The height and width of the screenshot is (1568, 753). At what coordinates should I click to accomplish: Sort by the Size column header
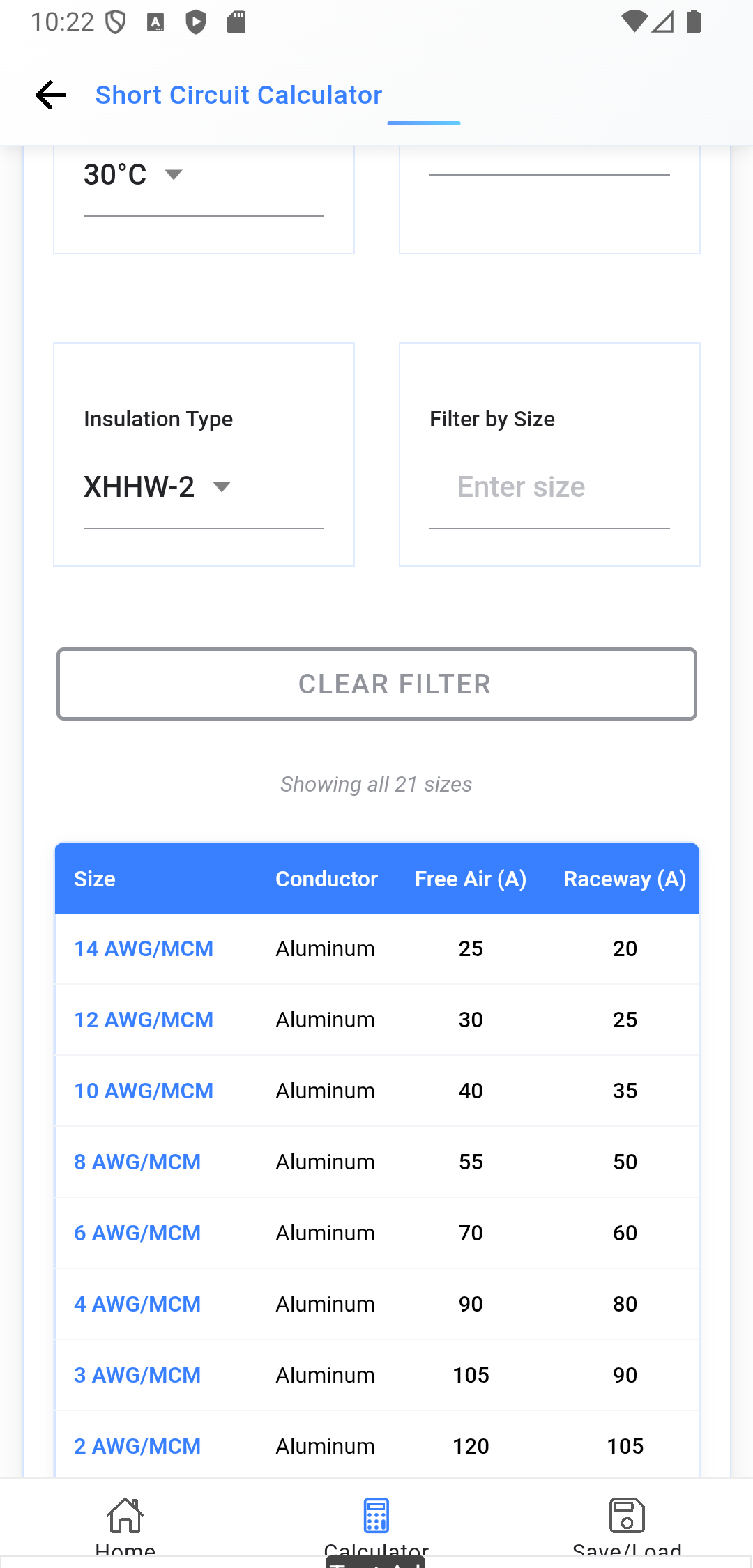tap(95, 879)
